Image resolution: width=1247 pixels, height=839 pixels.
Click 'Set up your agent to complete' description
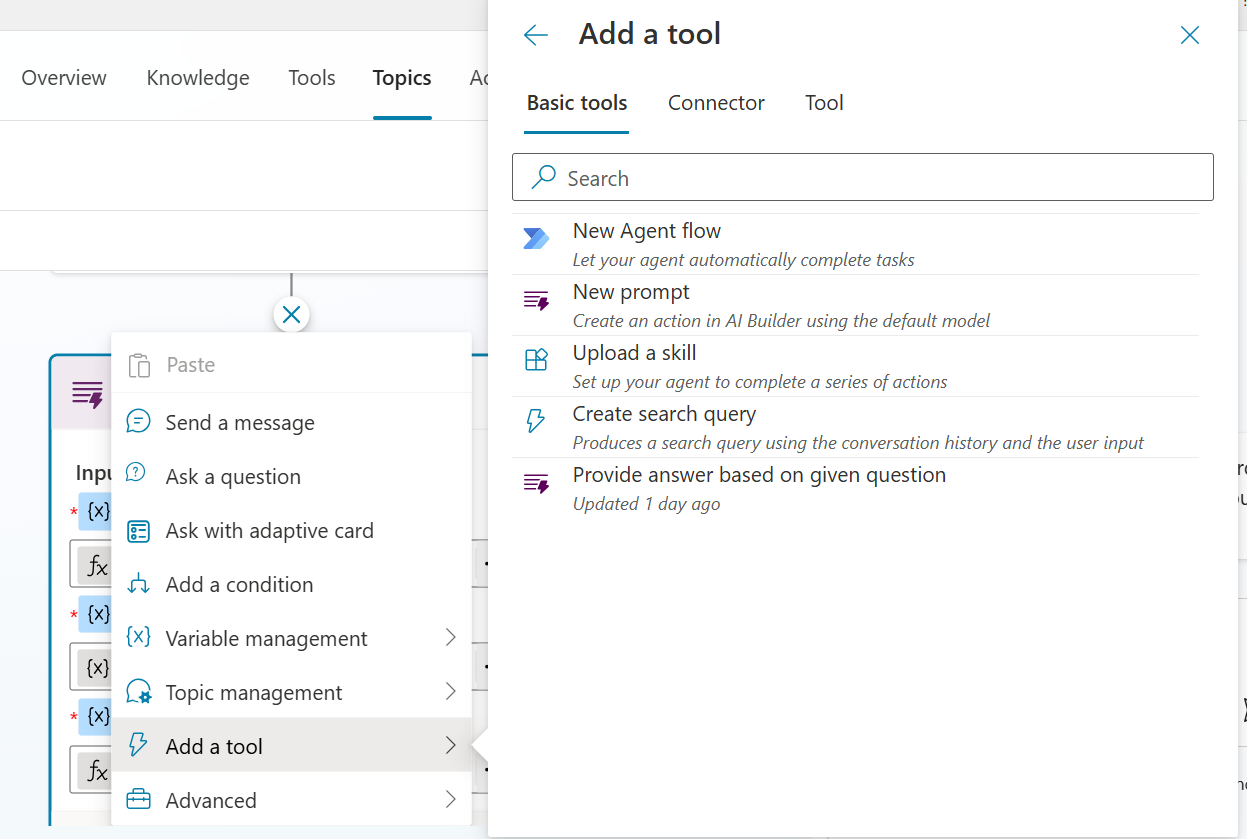pos(760,382)
